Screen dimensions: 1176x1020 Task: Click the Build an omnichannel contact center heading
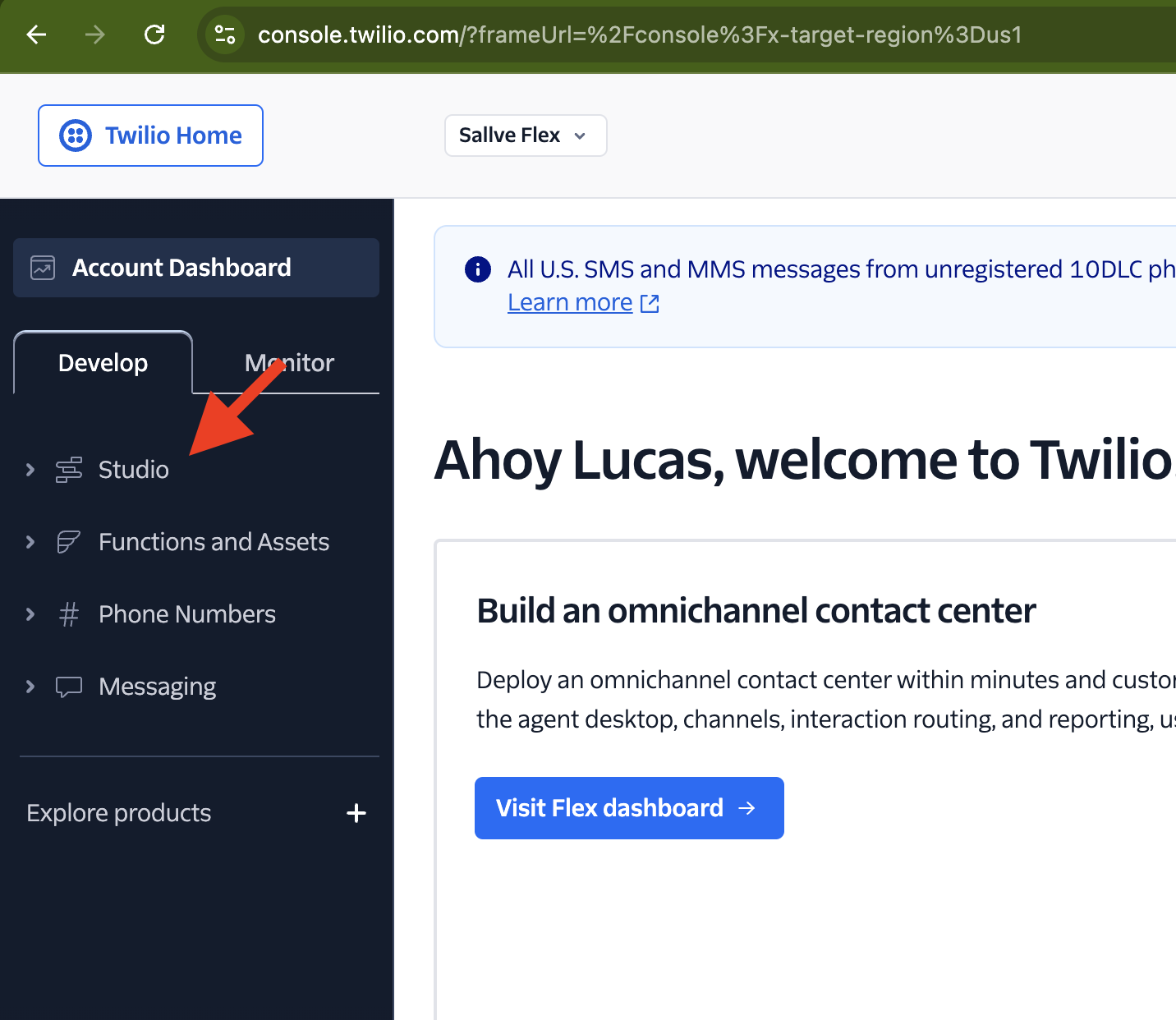(756, 611)
